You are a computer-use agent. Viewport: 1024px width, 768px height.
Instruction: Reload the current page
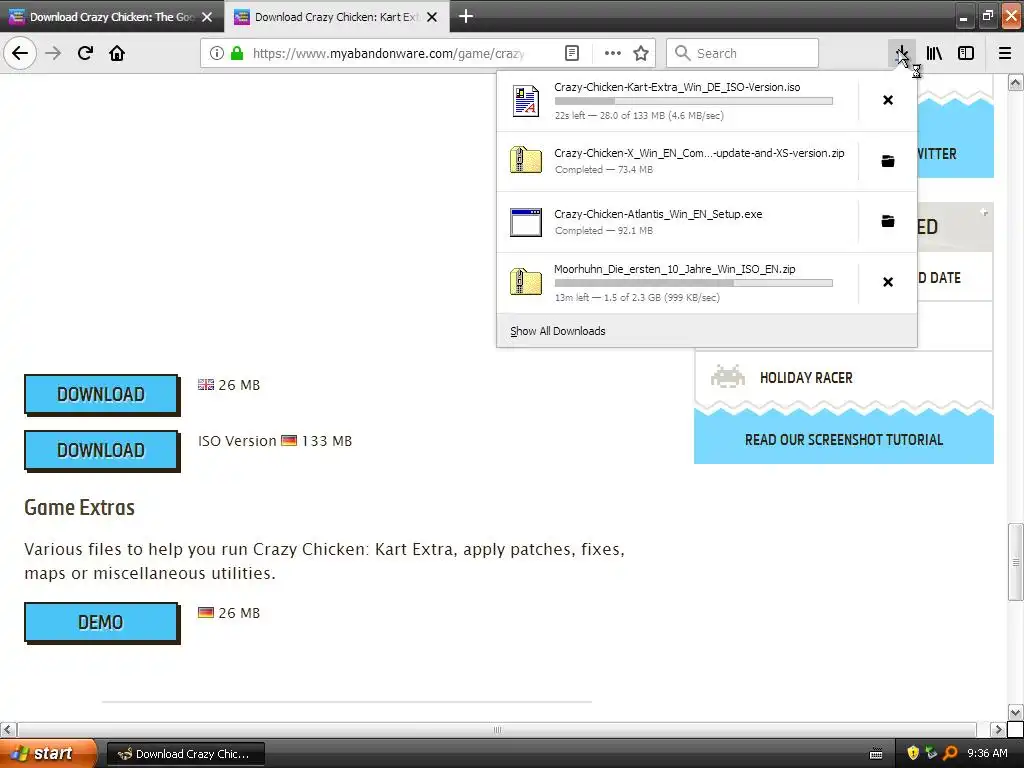tap(85, 53)
